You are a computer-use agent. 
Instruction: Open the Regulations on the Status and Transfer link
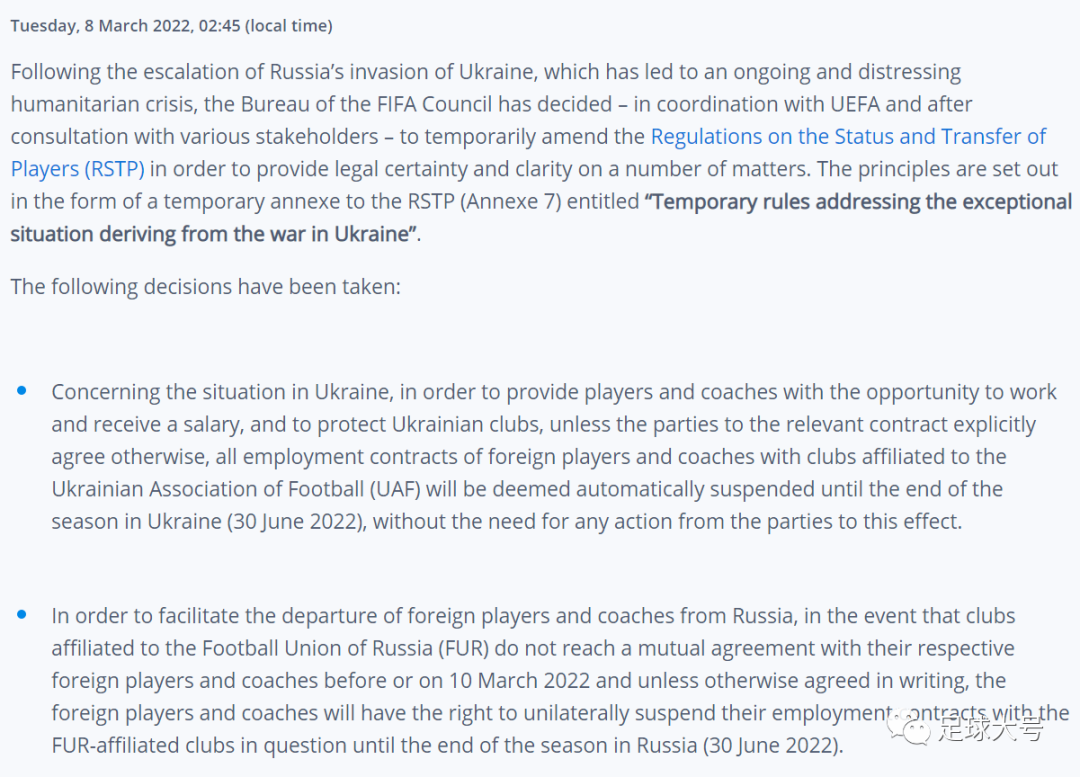848,136
